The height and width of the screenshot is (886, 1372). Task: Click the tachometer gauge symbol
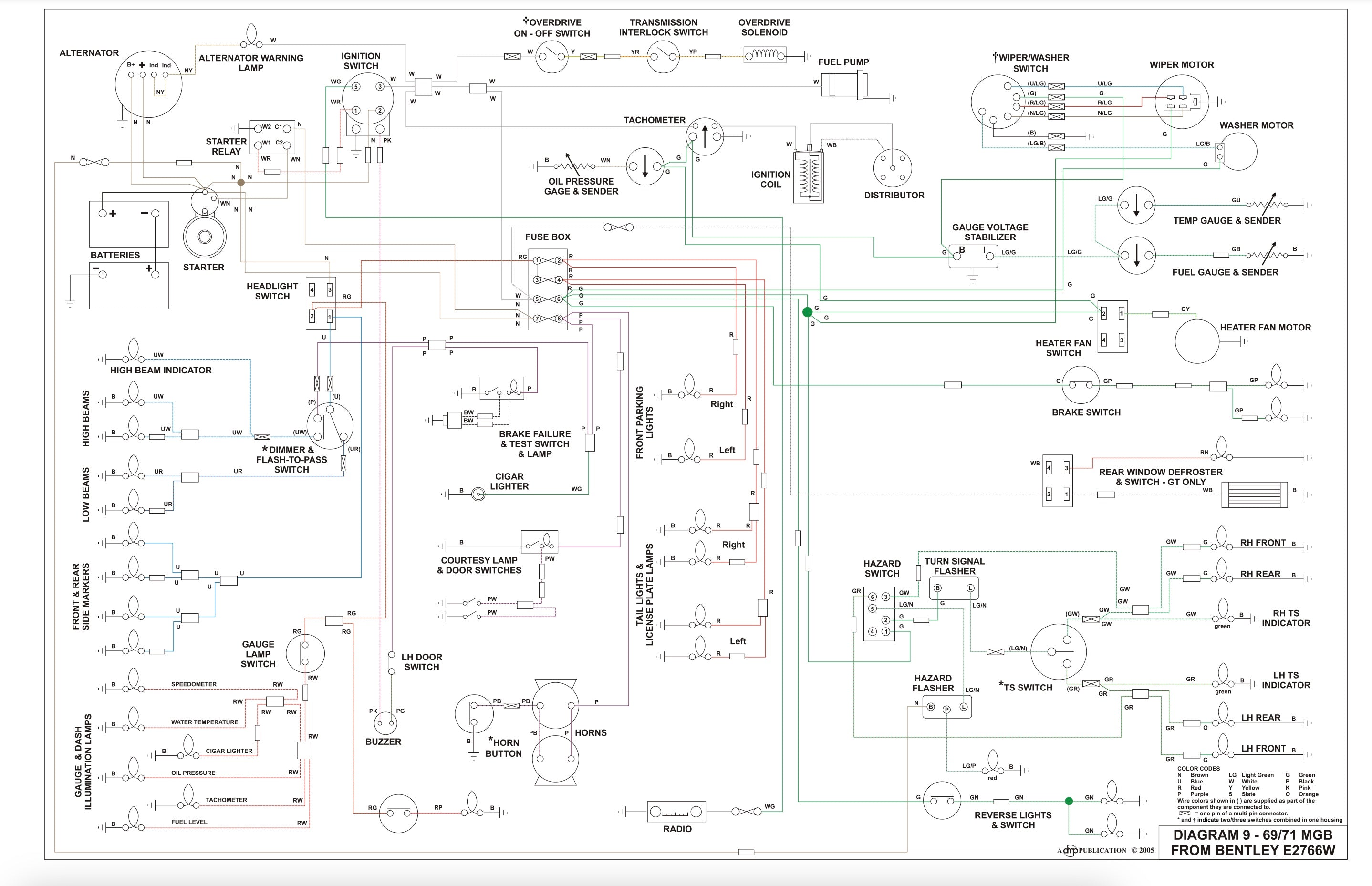[705, 137]
